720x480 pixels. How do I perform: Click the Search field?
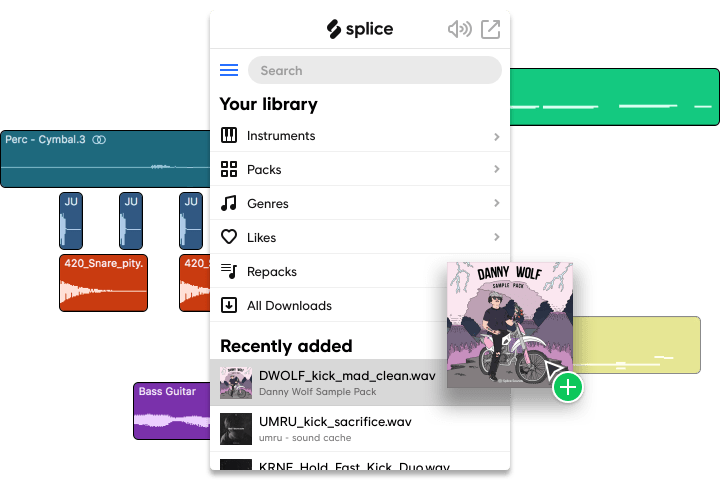click(x=375, y=70)
